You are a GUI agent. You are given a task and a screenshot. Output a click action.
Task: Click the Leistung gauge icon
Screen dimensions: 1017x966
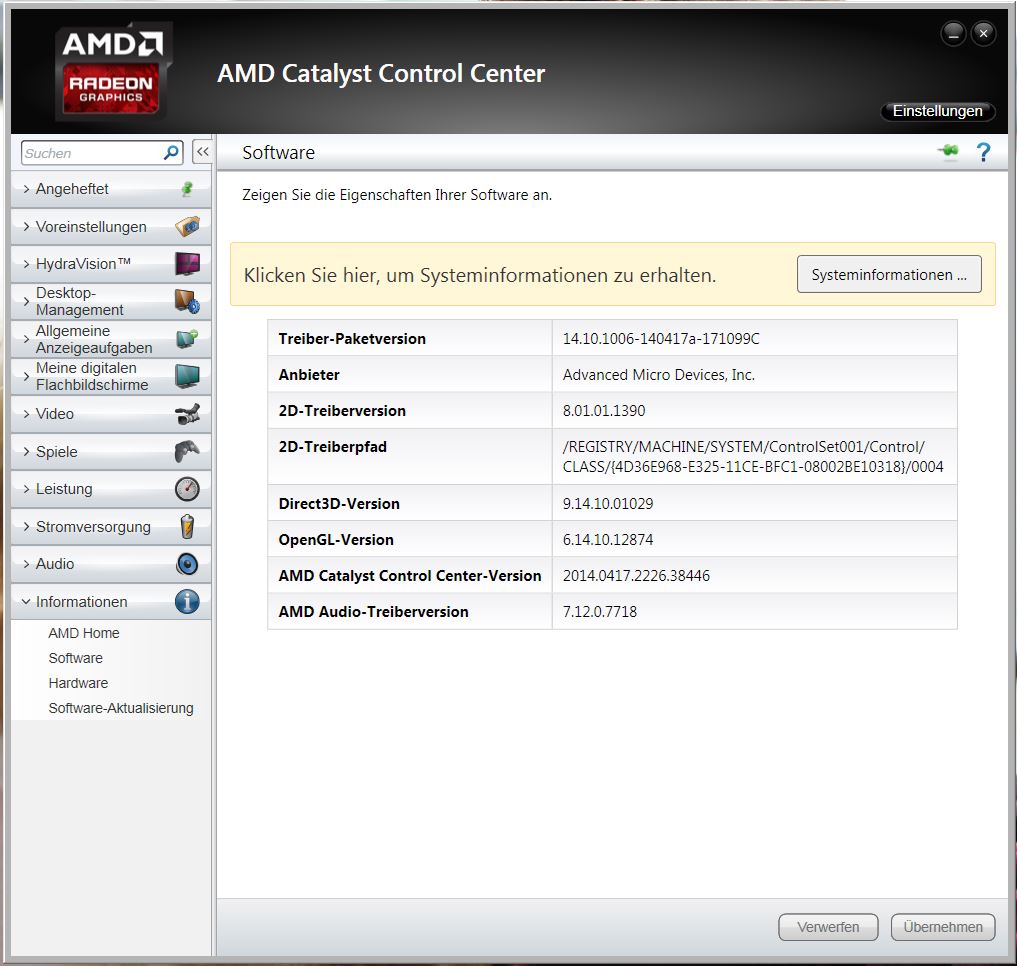point(187,489)
